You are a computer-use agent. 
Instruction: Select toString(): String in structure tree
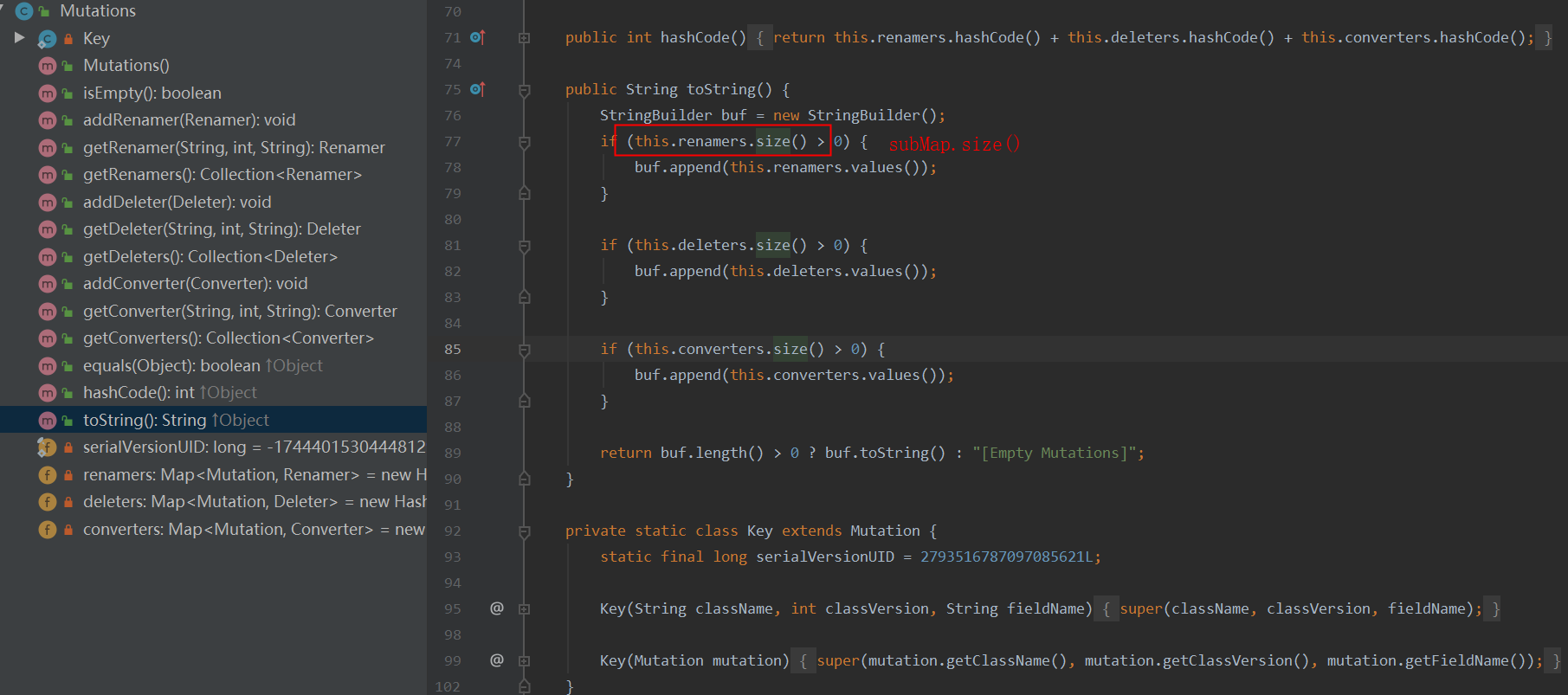(176, 421)
